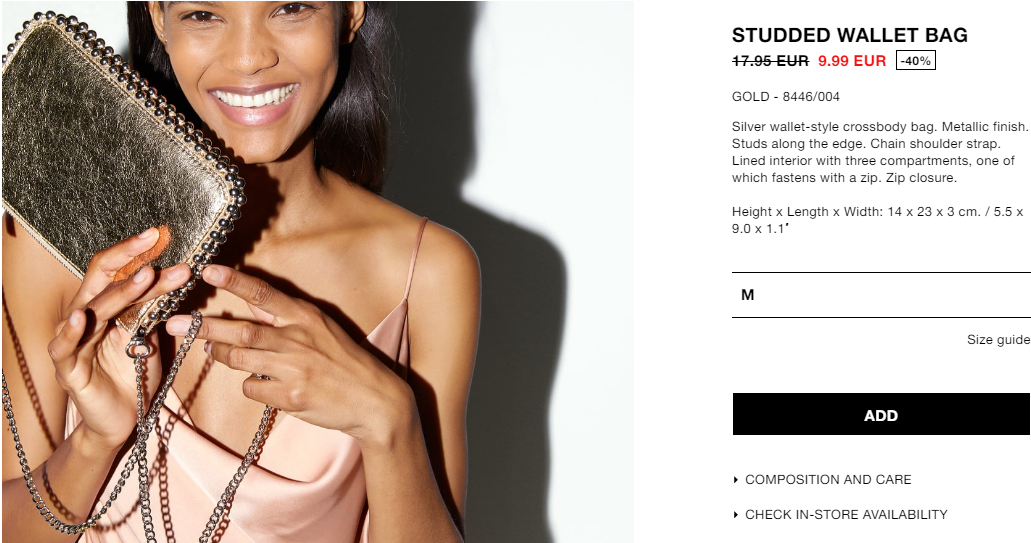
Task: Click the Height x Length x Width dimensions text
Action: 877,220
